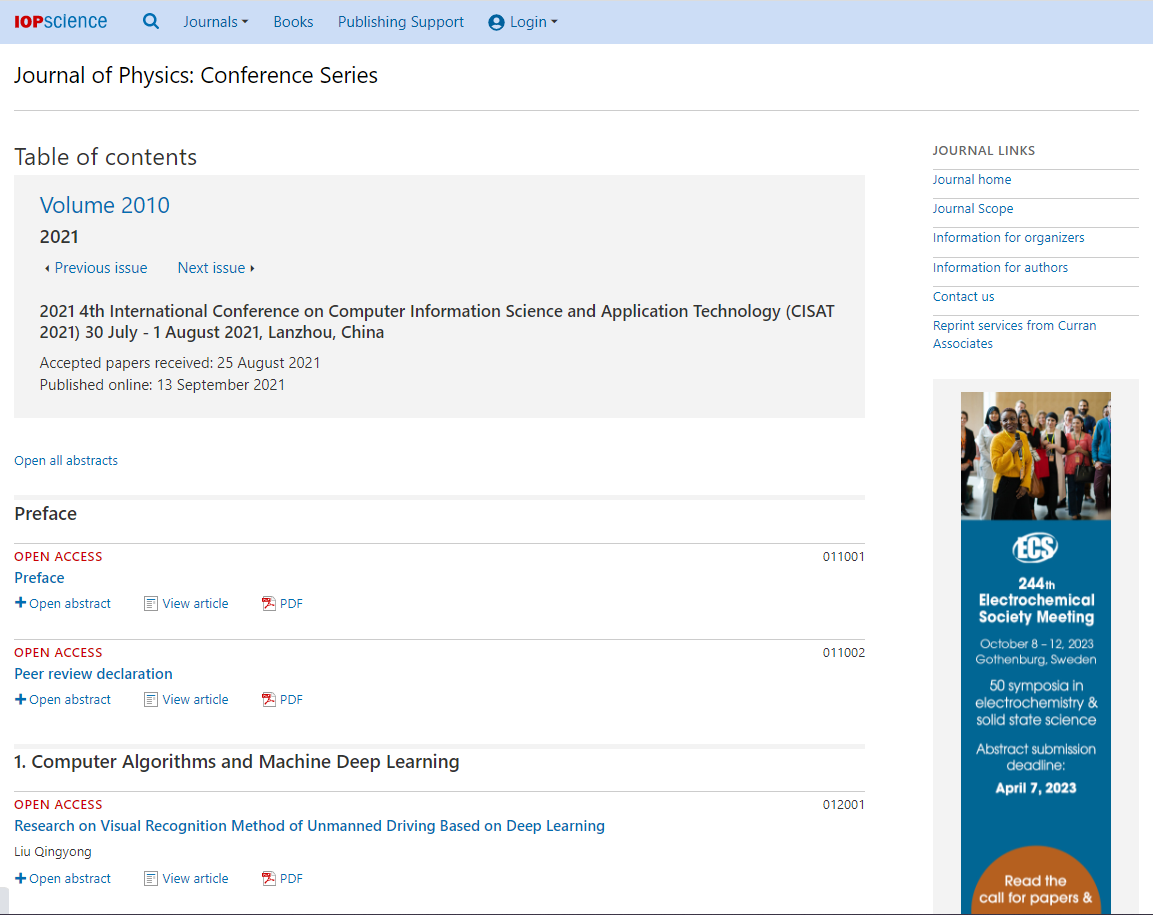Open the Peer review declaration title link

tap(93, 674)
